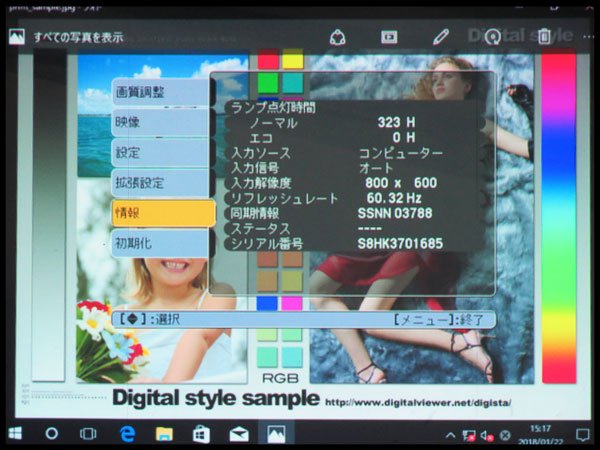The width and height of the screenshot is (600, 450).
Task: Click the 入力解像度 label
Action: (261, 183)
